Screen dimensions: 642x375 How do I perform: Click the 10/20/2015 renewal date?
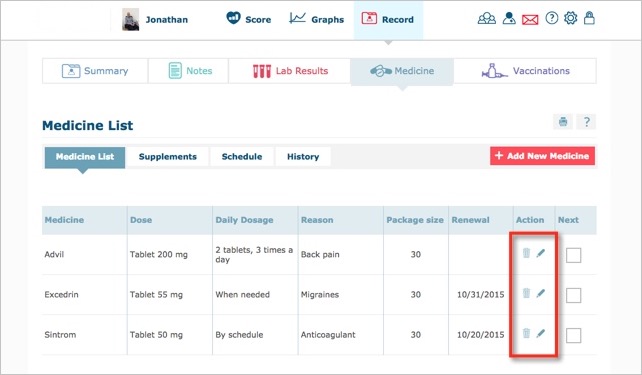(x=481, y=334)
